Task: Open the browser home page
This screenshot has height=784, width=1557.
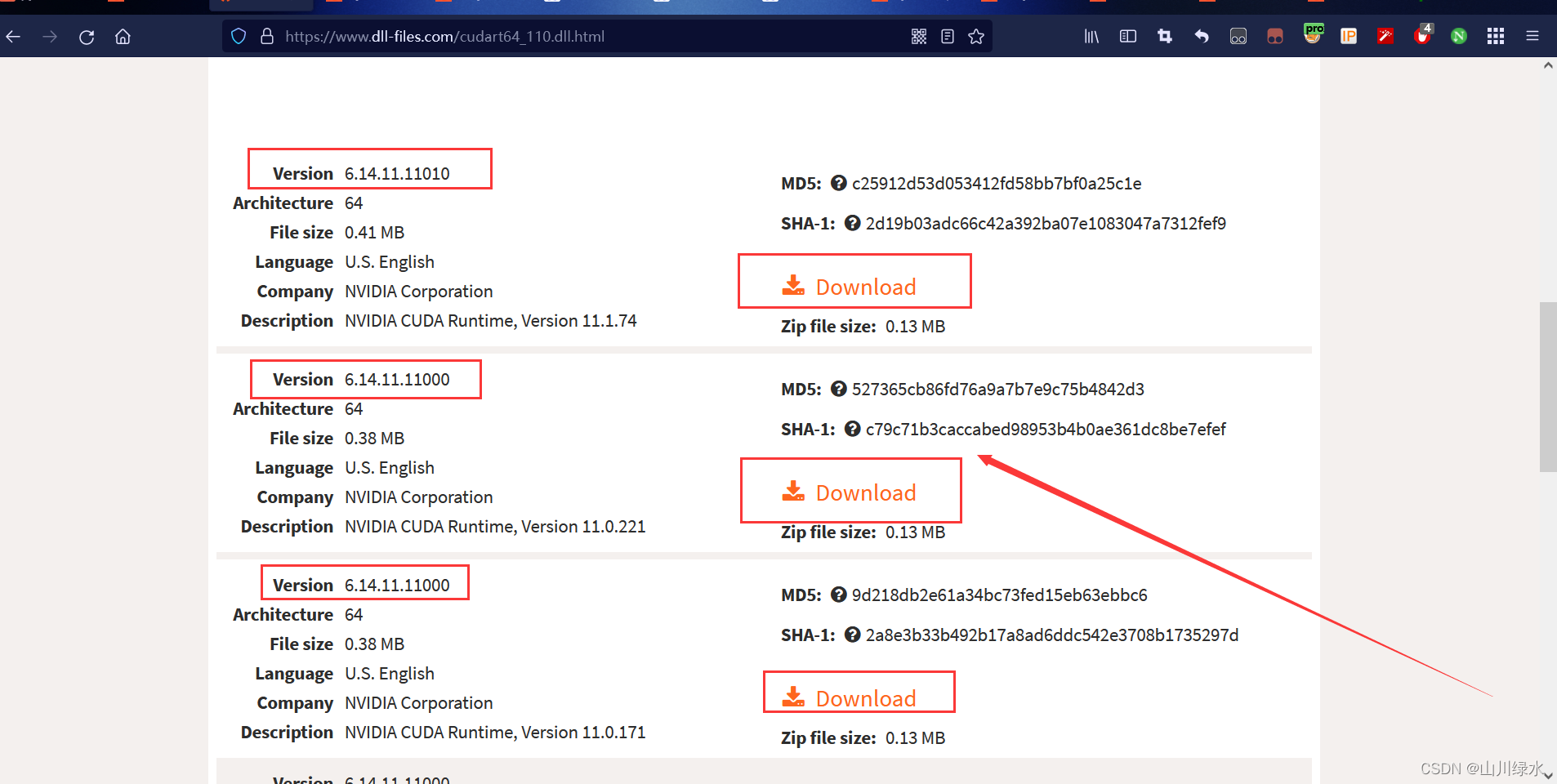Action: click(123, 37)
